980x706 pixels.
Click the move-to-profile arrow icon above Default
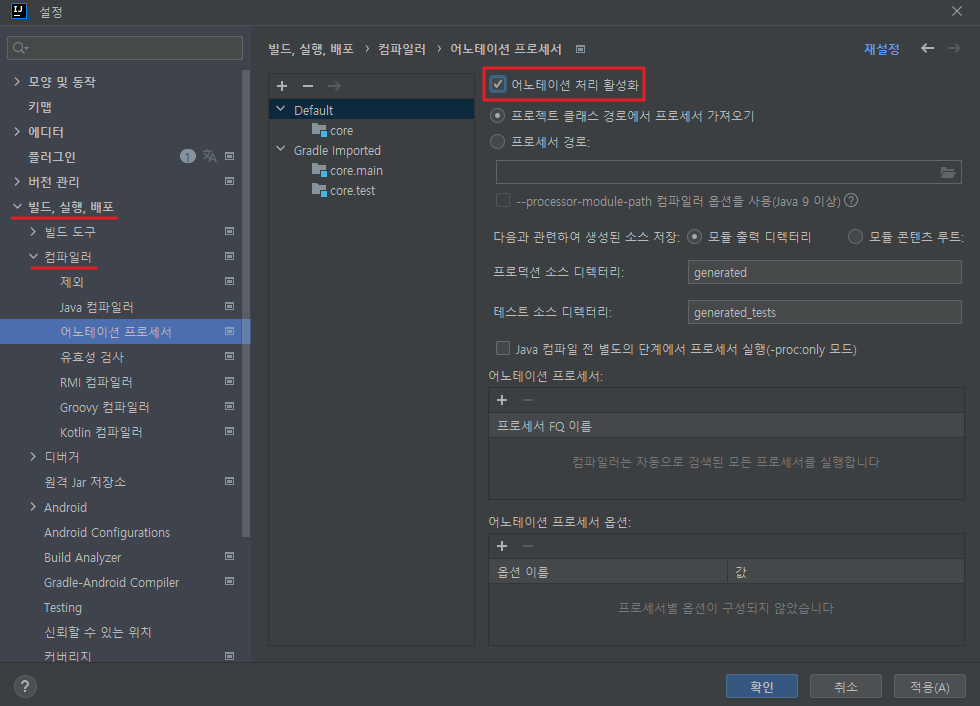coord(334,86)
